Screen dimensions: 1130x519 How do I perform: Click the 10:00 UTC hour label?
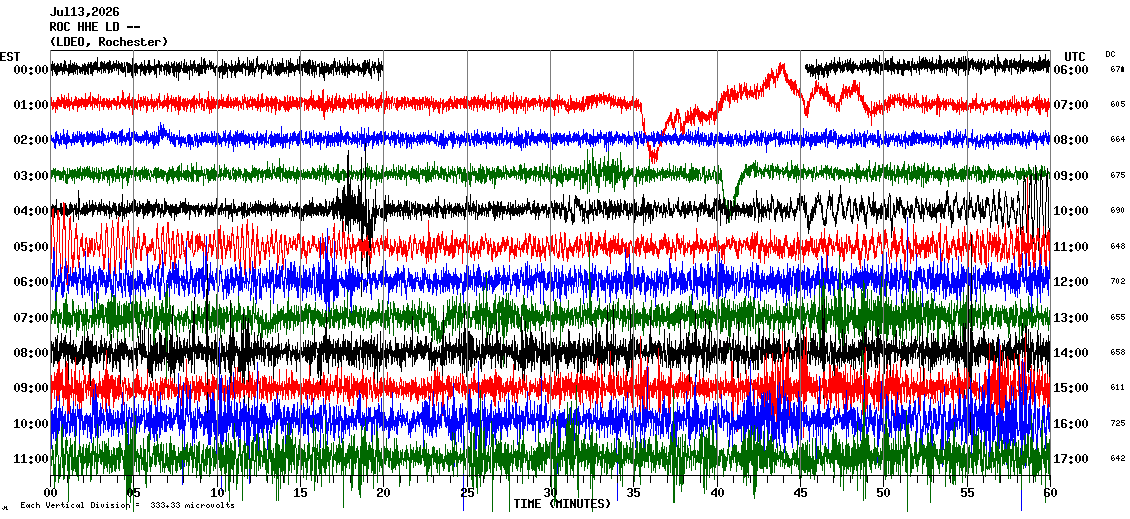[1071, 211]
